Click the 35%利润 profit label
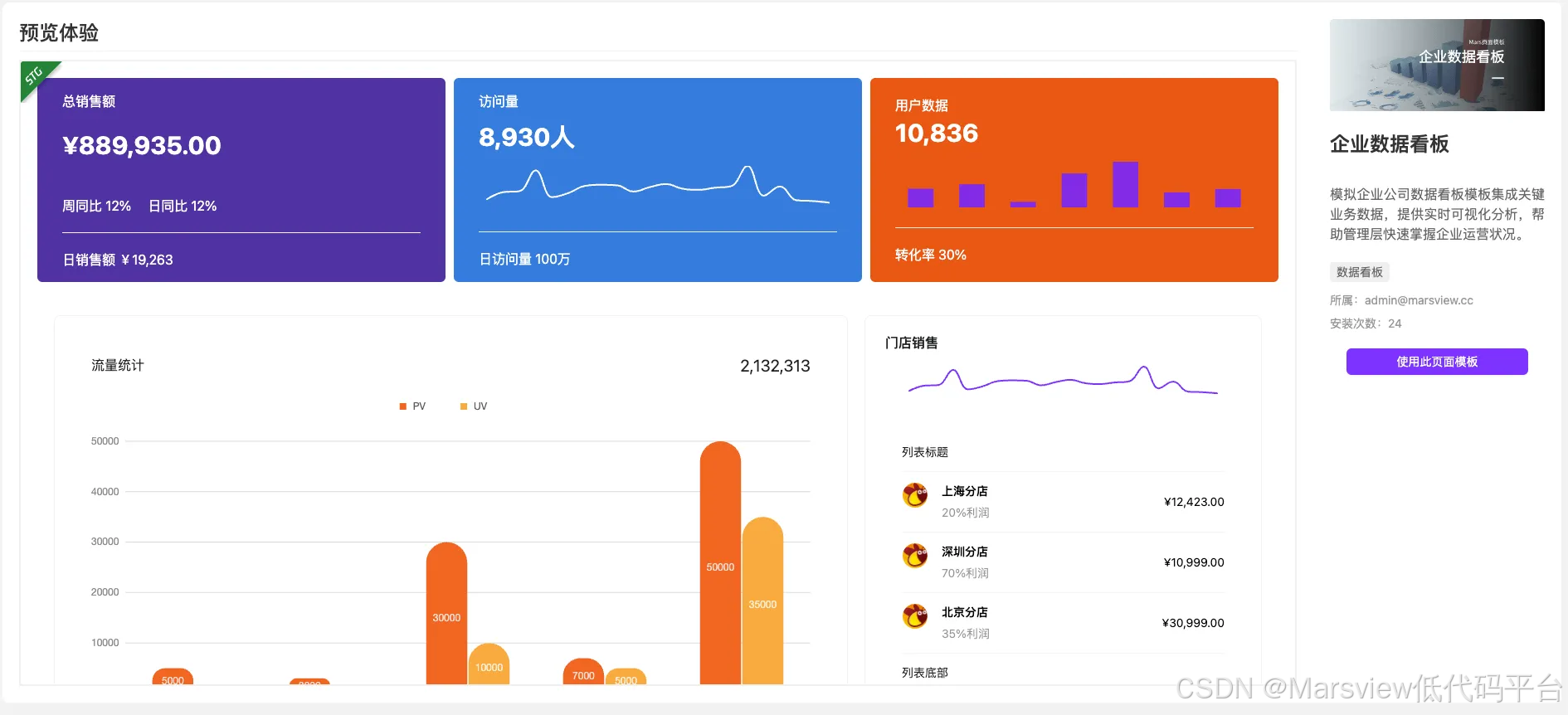 click(x=965, y=634)
